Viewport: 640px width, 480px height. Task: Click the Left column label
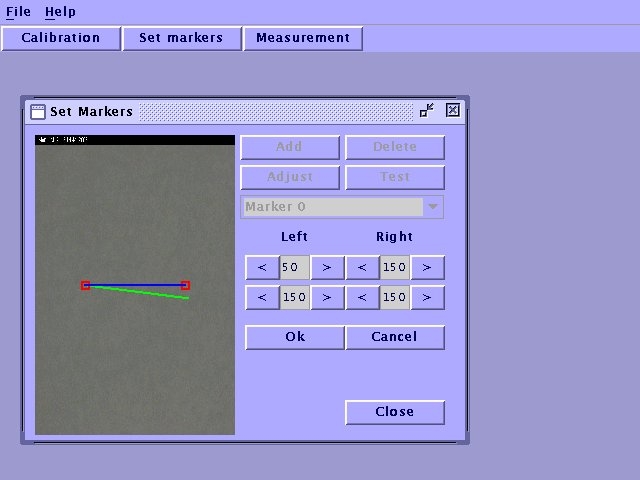tap(294, 237)
